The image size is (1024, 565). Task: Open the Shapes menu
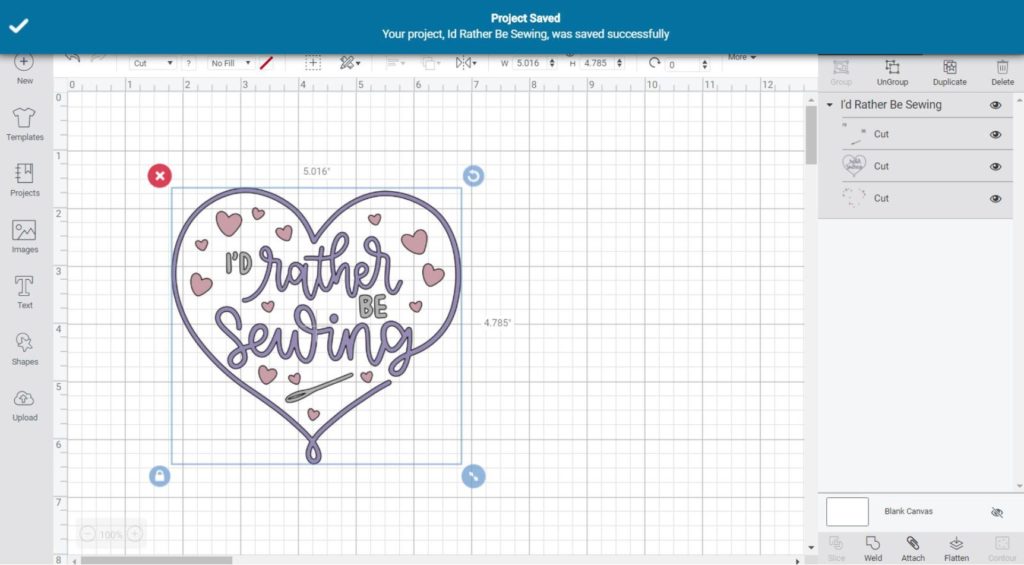coord(24,348)
